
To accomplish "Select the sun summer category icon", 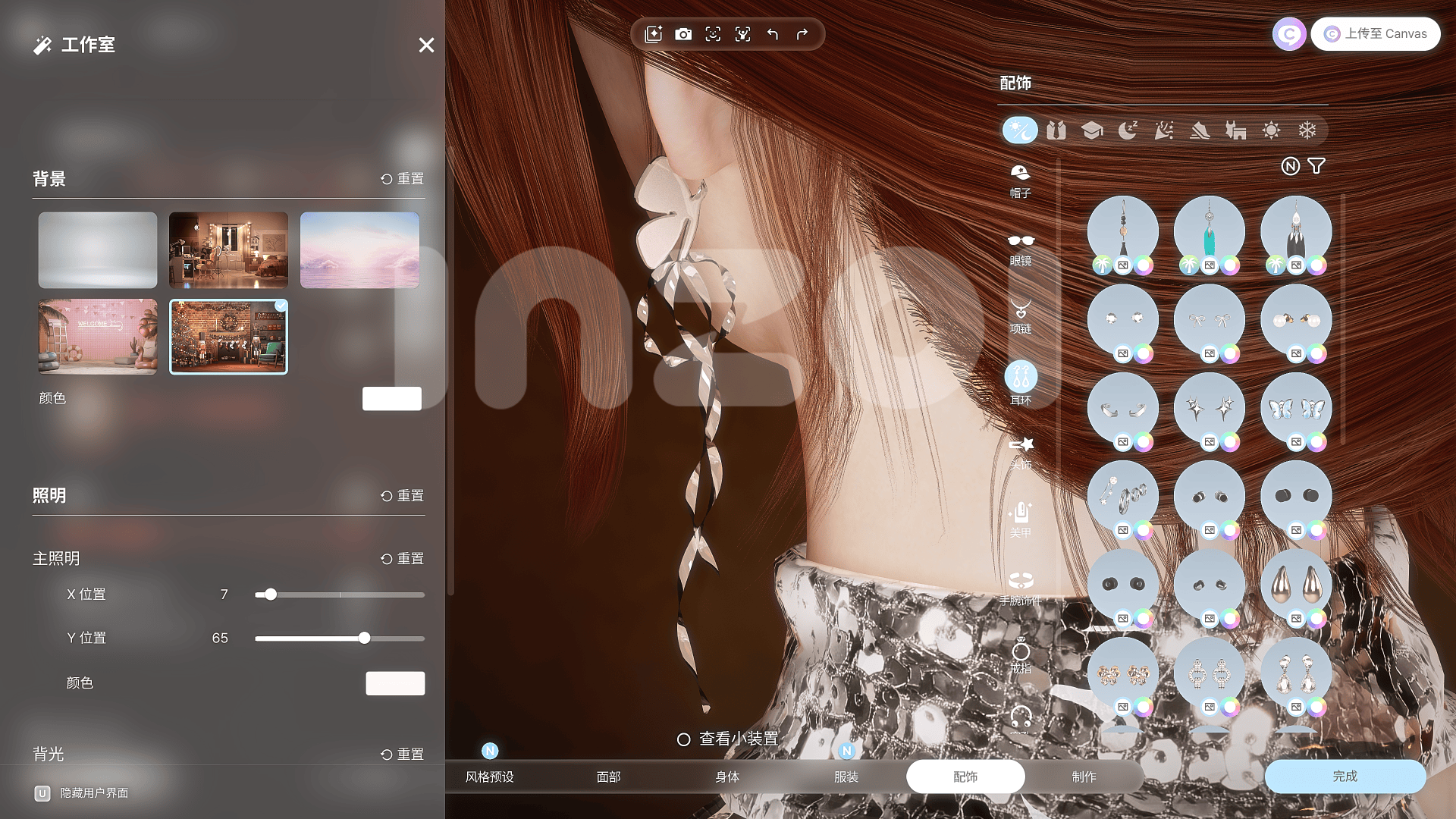I will pos(1271,130).
